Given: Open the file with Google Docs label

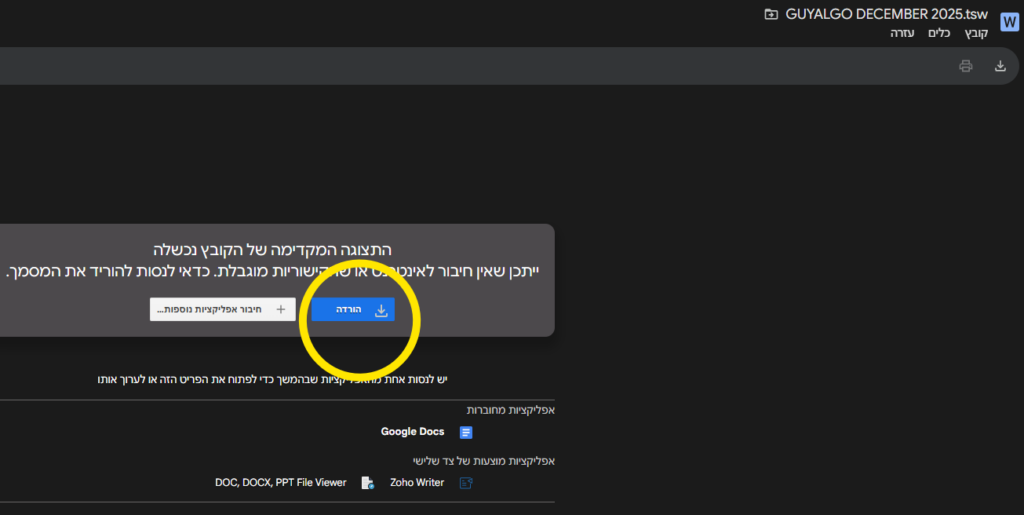Looking at the screenshot, I should coord(412,432).
